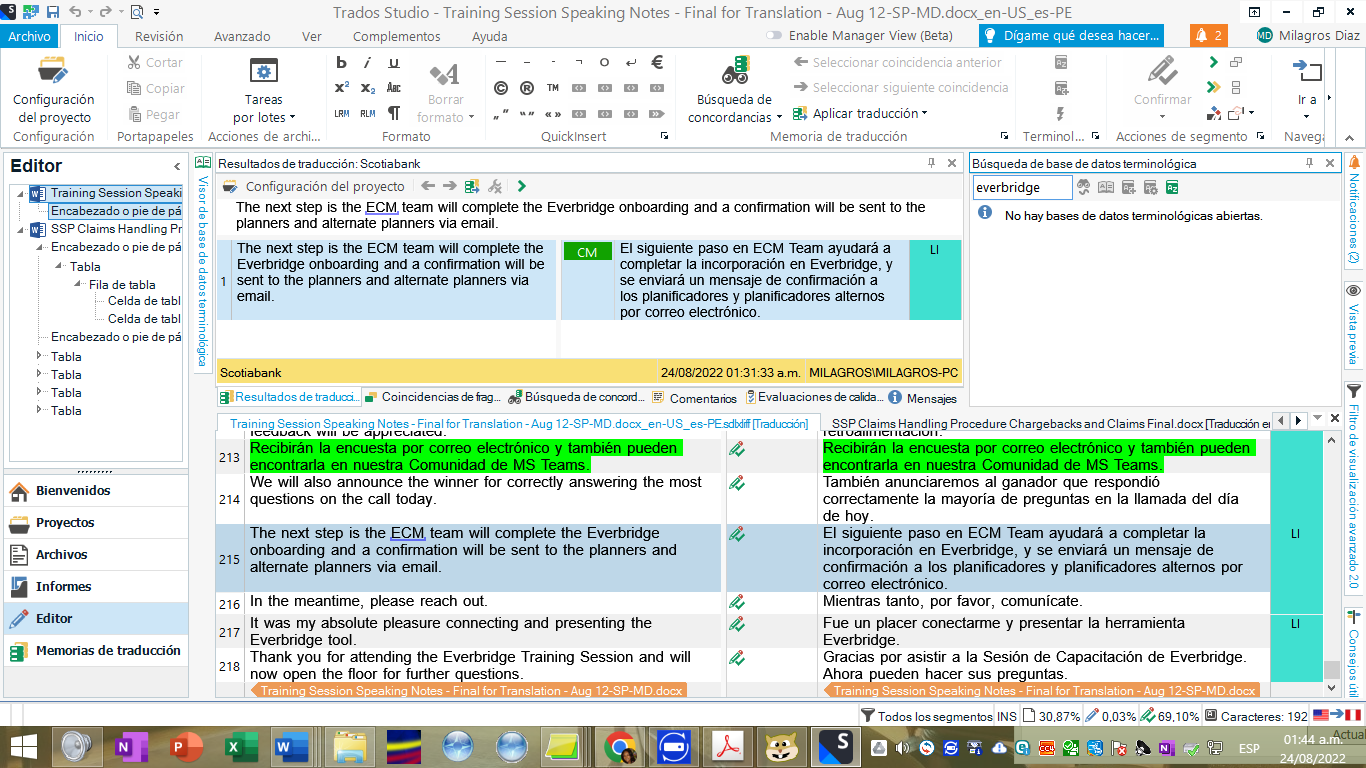Confirm and move to next segment icon

(x=1213, y=62)
